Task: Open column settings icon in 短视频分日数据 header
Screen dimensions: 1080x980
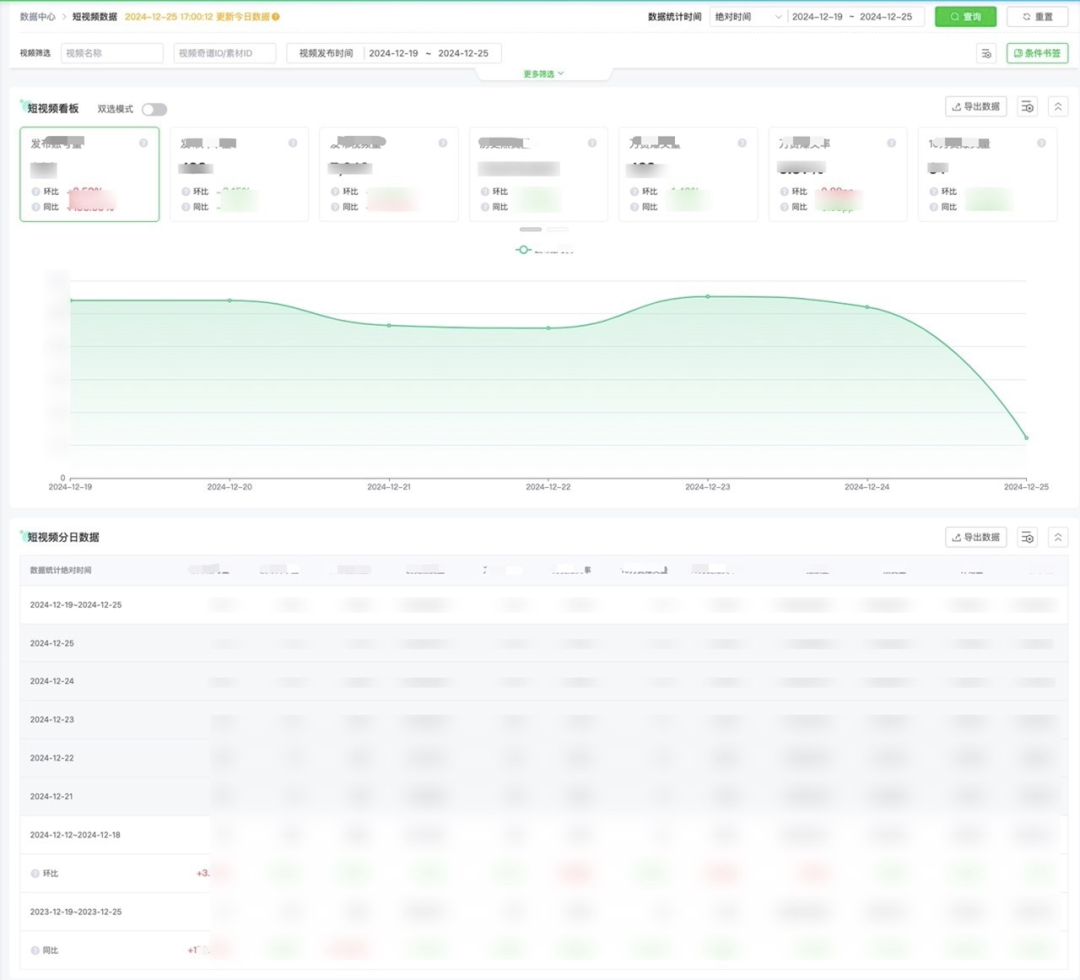Action: (x=1028, y=536)
